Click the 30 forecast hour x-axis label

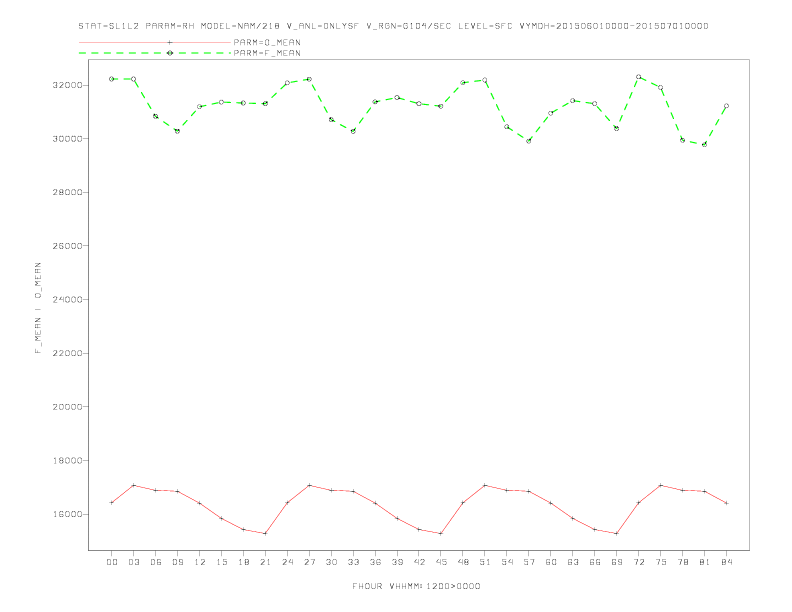click(331, 562)
